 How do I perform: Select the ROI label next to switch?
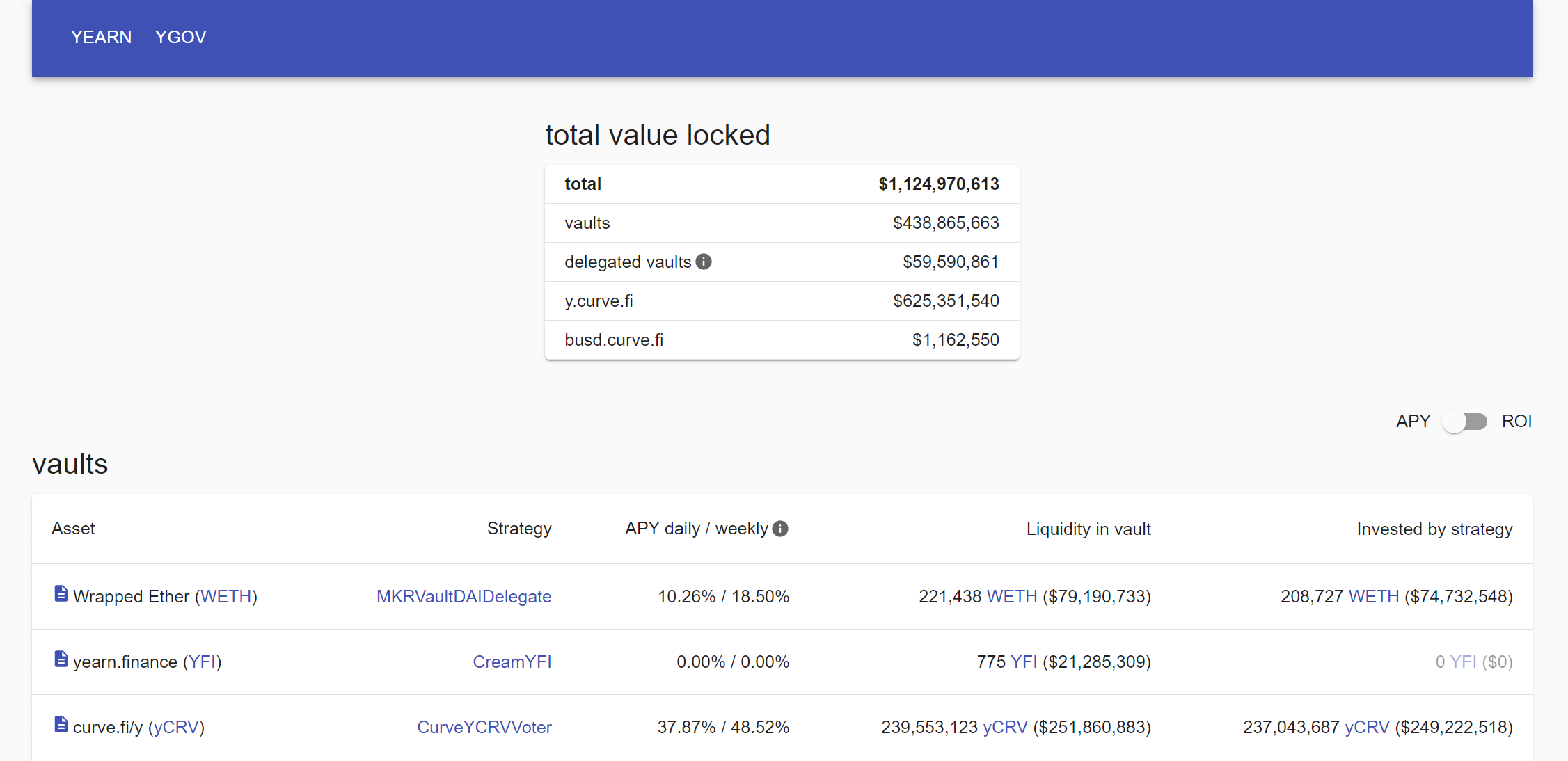pyautogui.click(x=1516, y=422)
